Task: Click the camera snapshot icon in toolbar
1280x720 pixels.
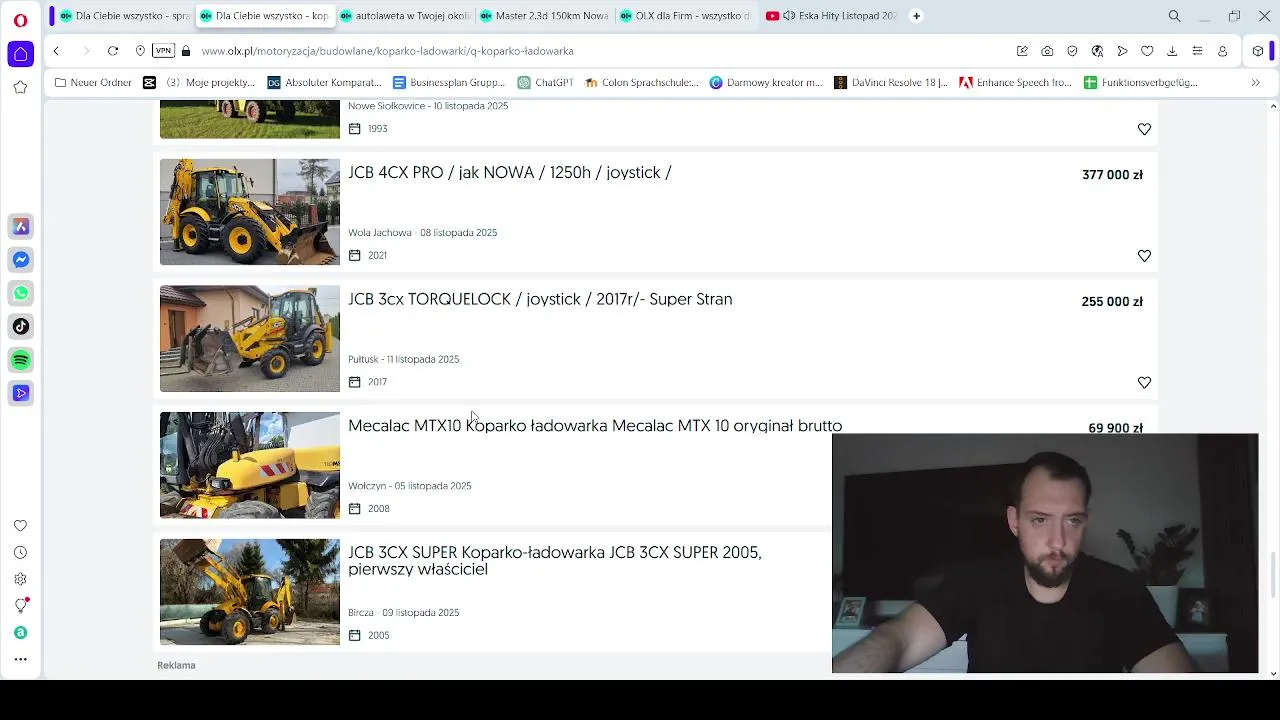Action: point(1047,51)
